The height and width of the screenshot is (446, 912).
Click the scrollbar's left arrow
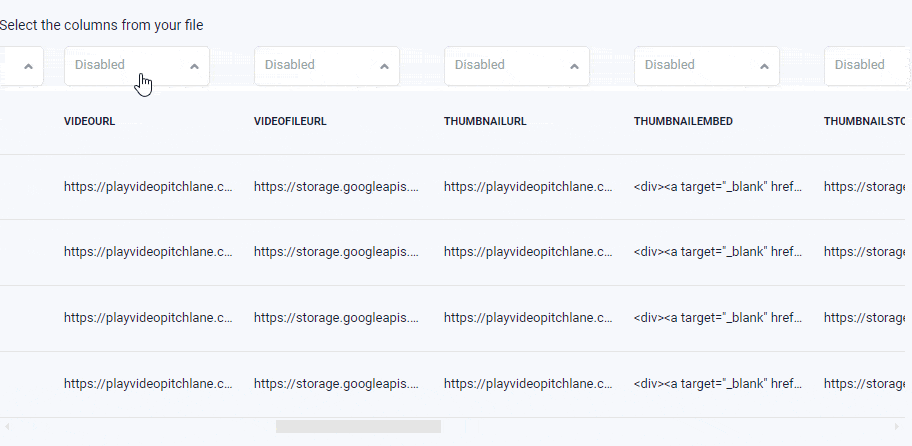click(7, 427)
